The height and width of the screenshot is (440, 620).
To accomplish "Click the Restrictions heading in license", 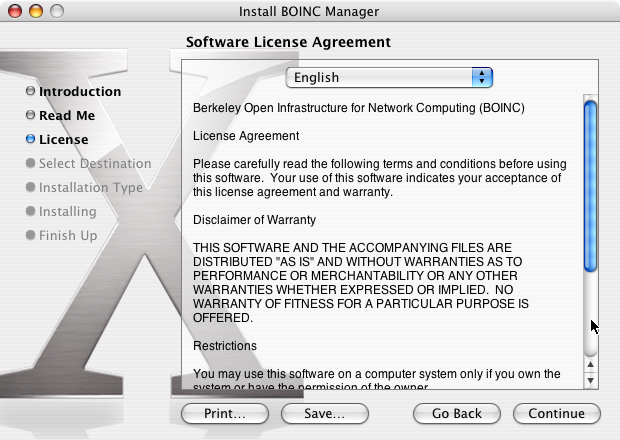I will click(x=225, y=346).
